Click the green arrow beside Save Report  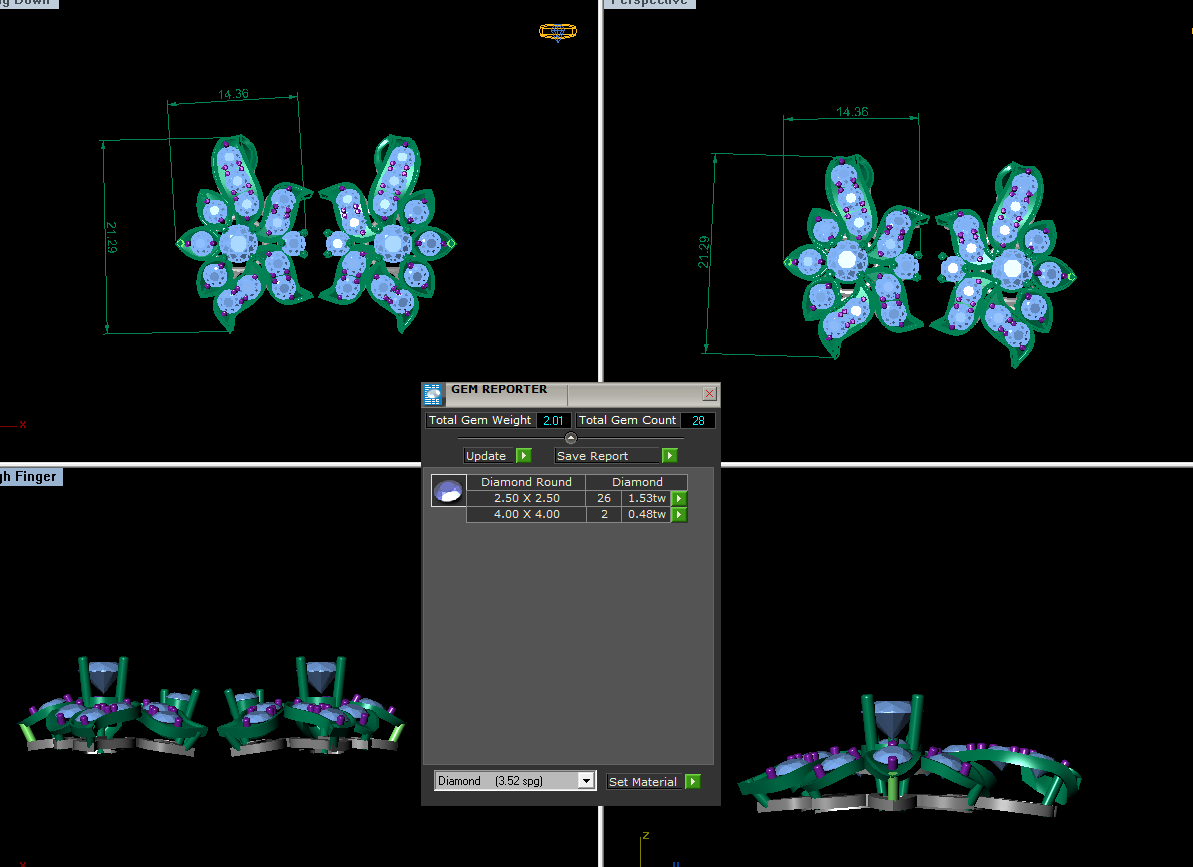670,456
